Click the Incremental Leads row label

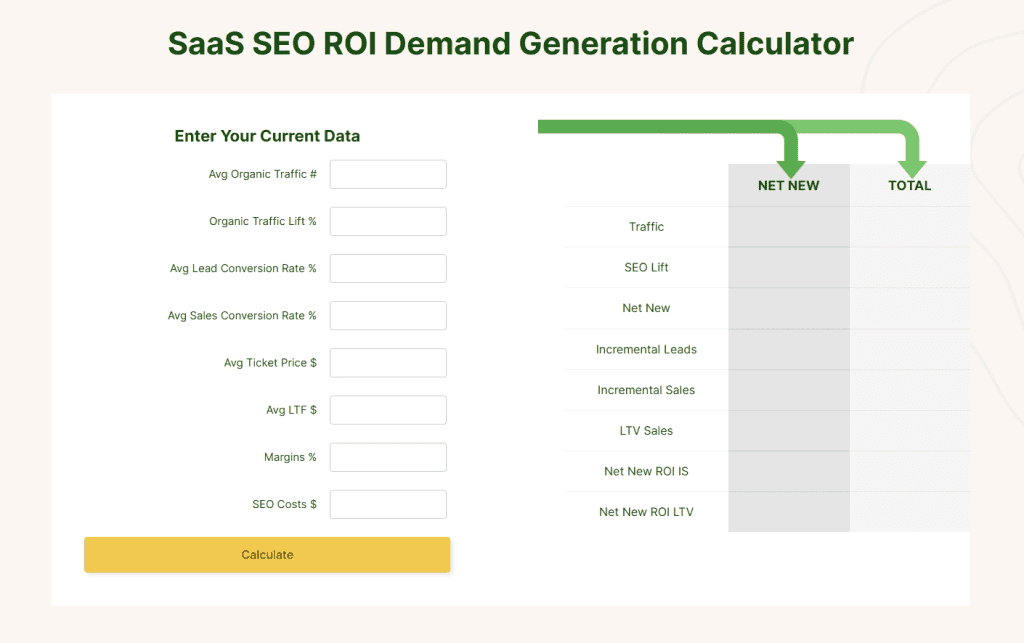[646, 349]
